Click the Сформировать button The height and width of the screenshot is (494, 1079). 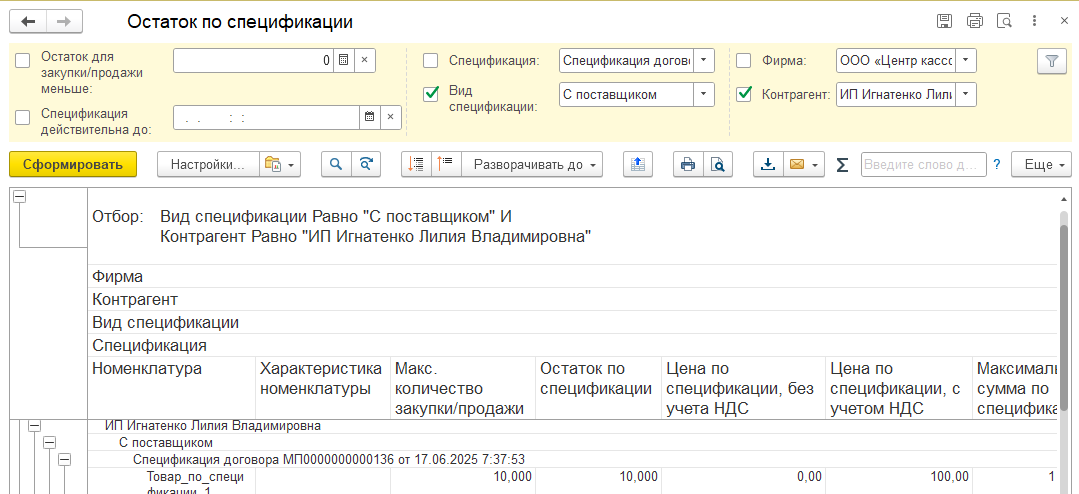point(72,165)
